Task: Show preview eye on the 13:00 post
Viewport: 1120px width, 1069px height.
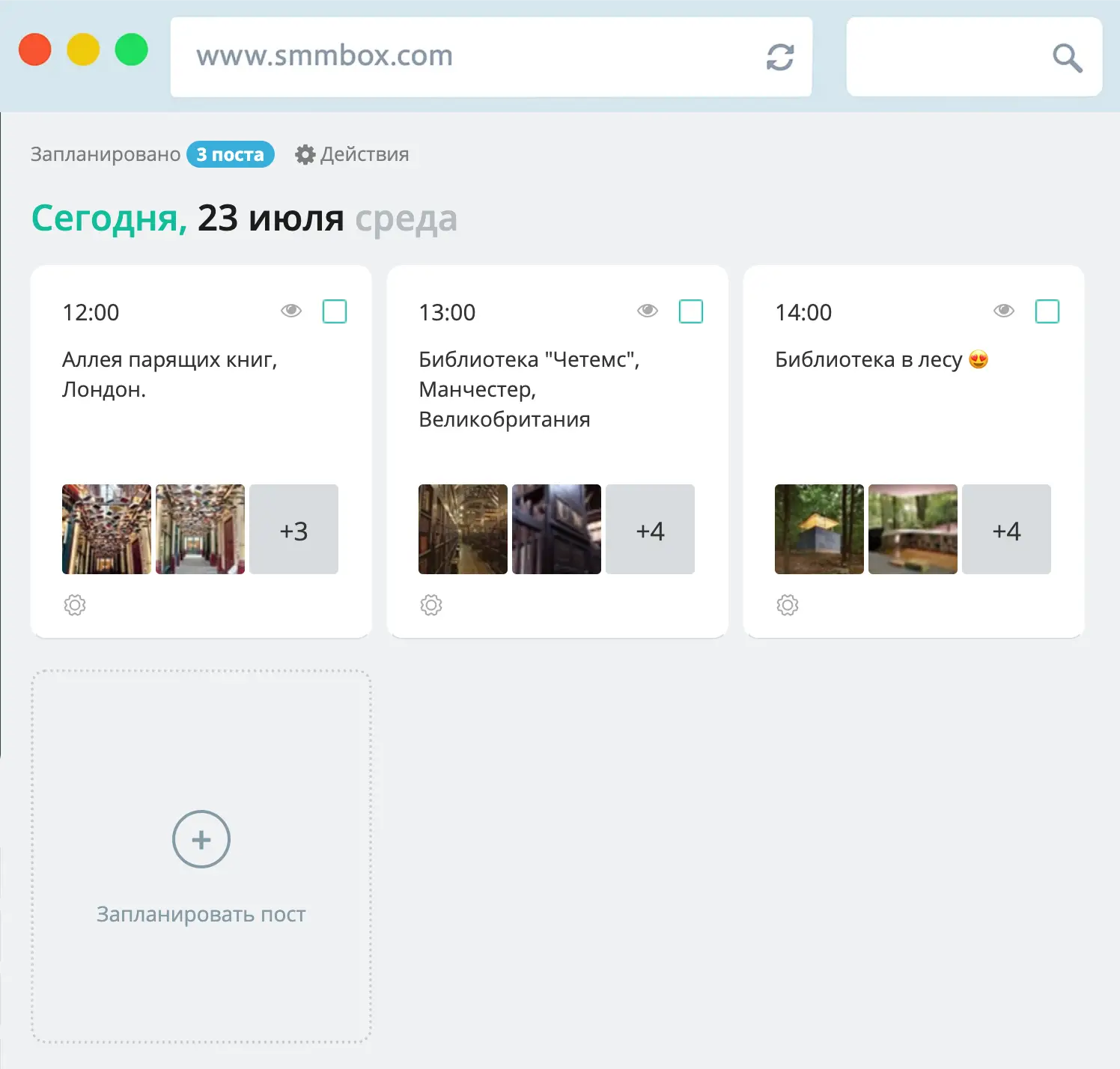Action: point(648,310)
